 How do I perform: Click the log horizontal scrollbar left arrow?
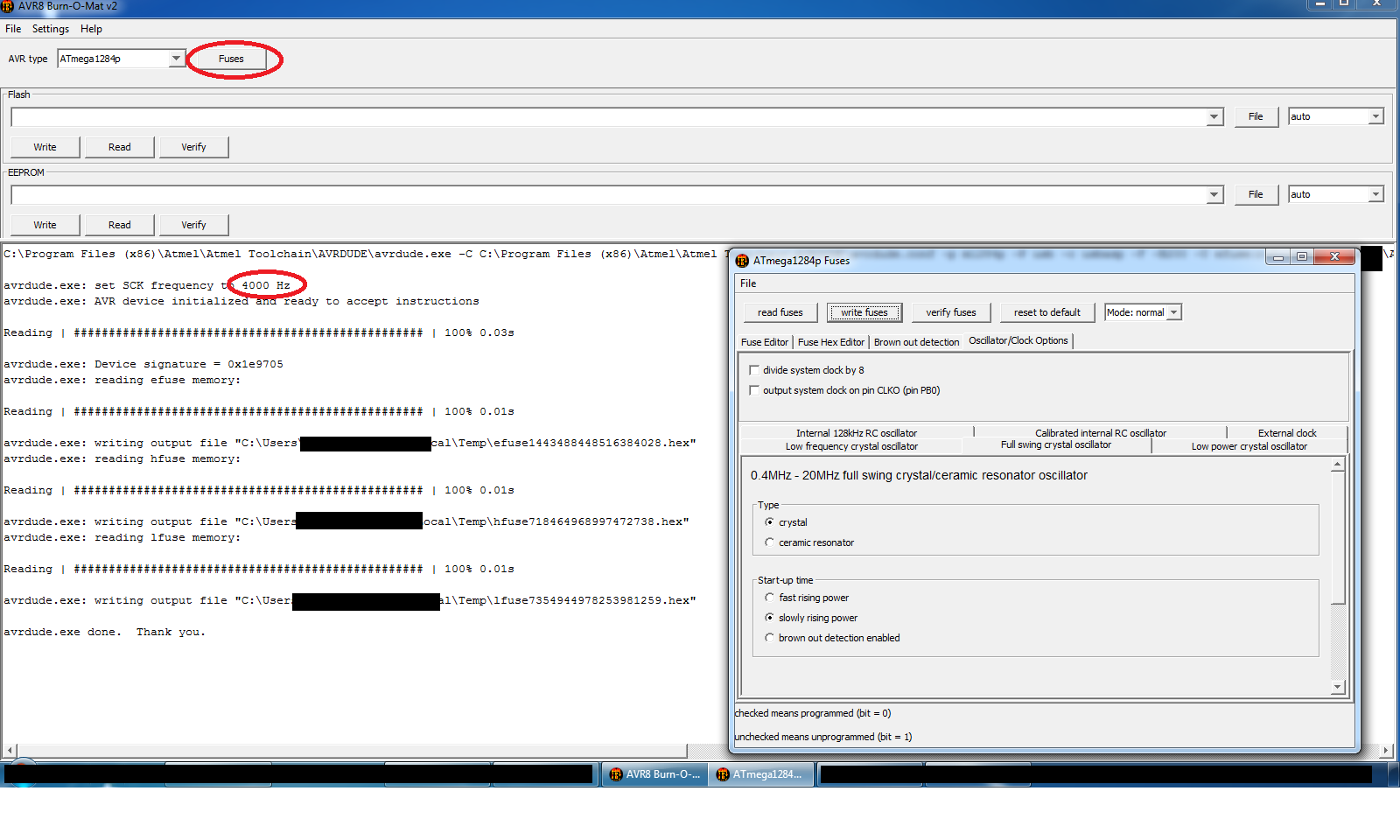pyautogui.click(x=10, y=751)
